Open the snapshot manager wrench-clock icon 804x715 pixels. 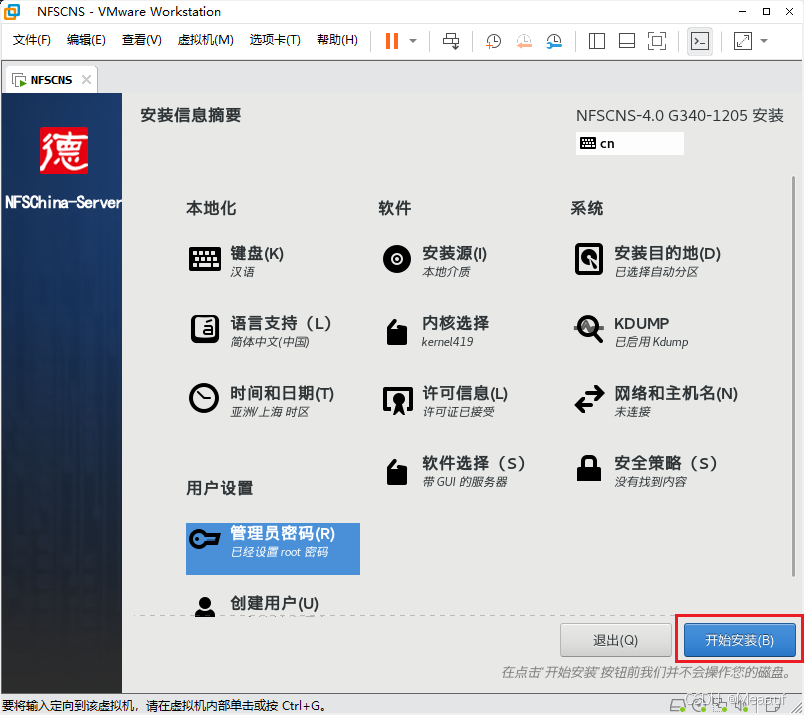554,41
